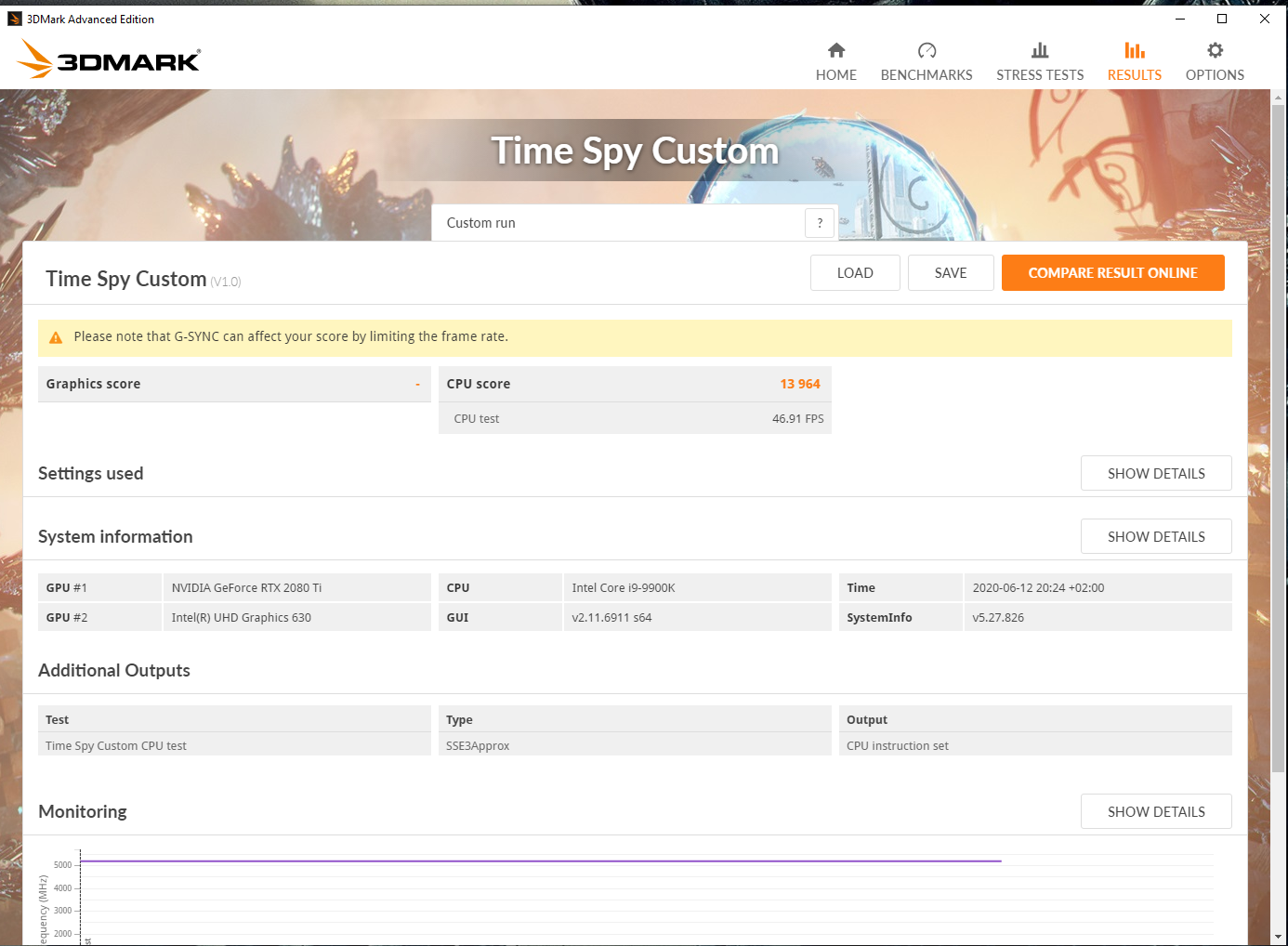Image resolution: width=1288 pixels, height=946 pixels.
Task: Click the Custom run name field
Action: coord(618,223)
